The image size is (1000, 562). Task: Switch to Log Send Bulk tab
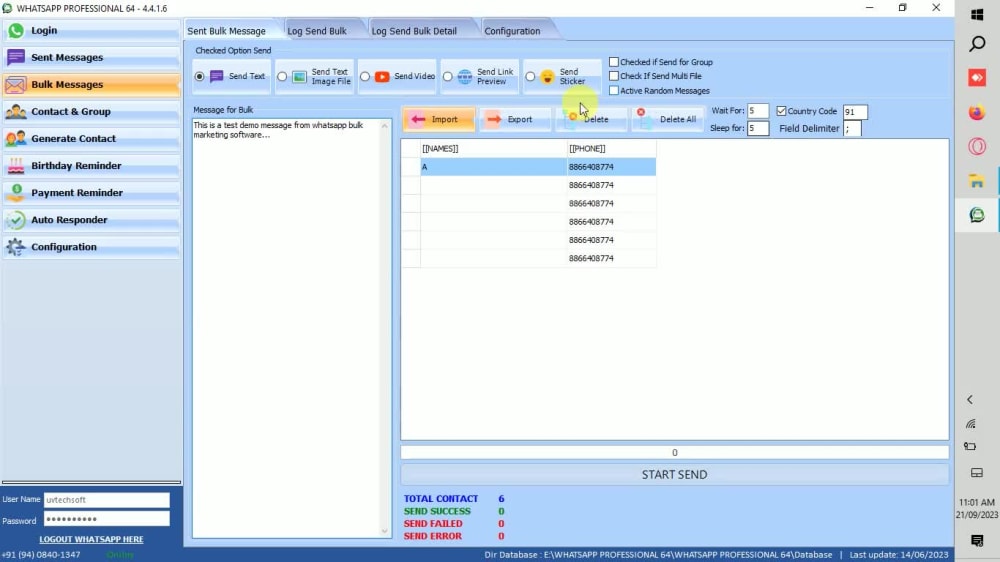[x=317, y=31]
